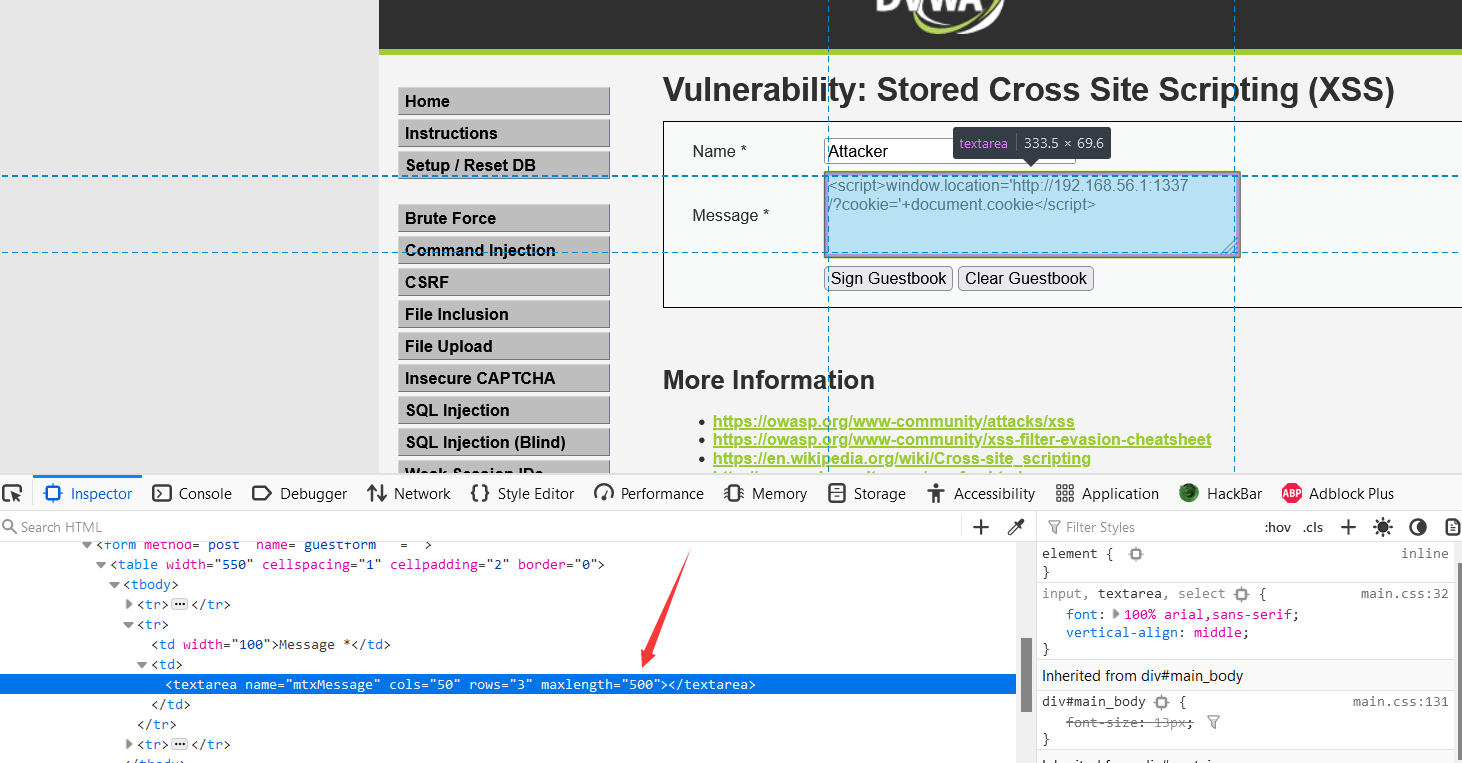Open the Storage tab
This screenshot has width=1462, height=763.
(x=867, y=493)
